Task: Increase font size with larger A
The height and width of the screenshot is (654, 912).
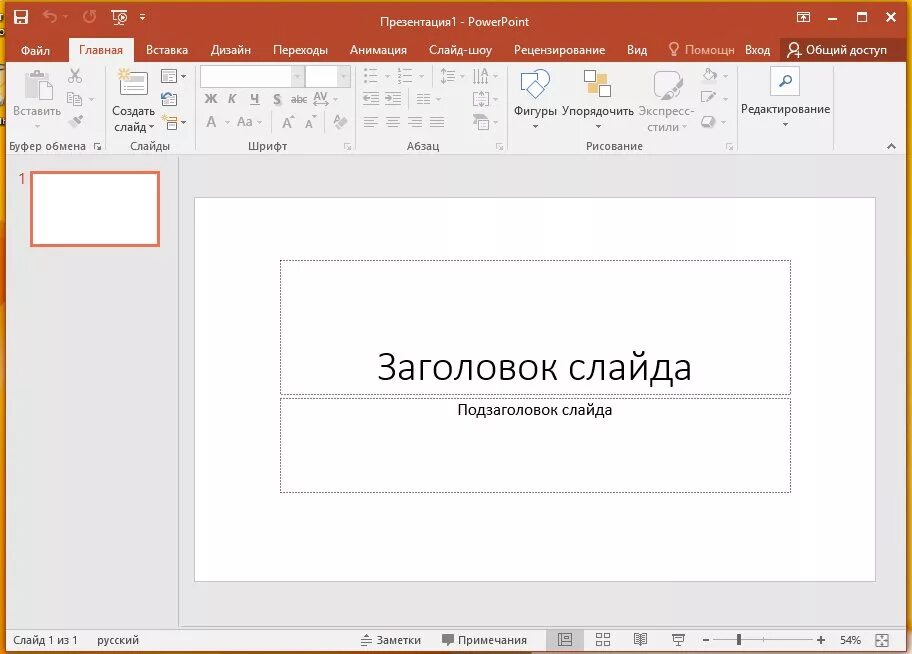Action: tap(288, 122)
